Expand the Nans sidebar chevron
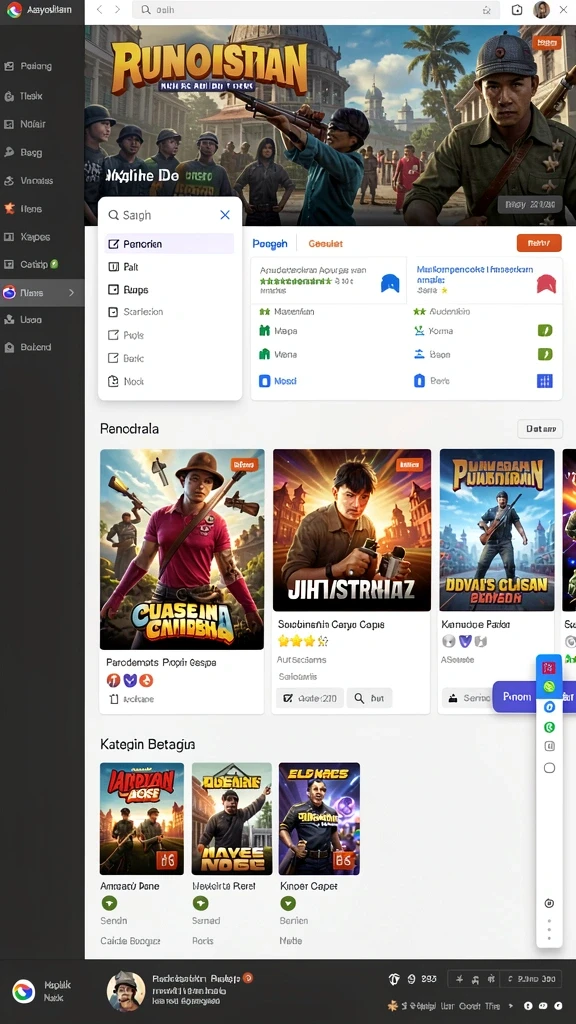 click(x=72, y=293)
